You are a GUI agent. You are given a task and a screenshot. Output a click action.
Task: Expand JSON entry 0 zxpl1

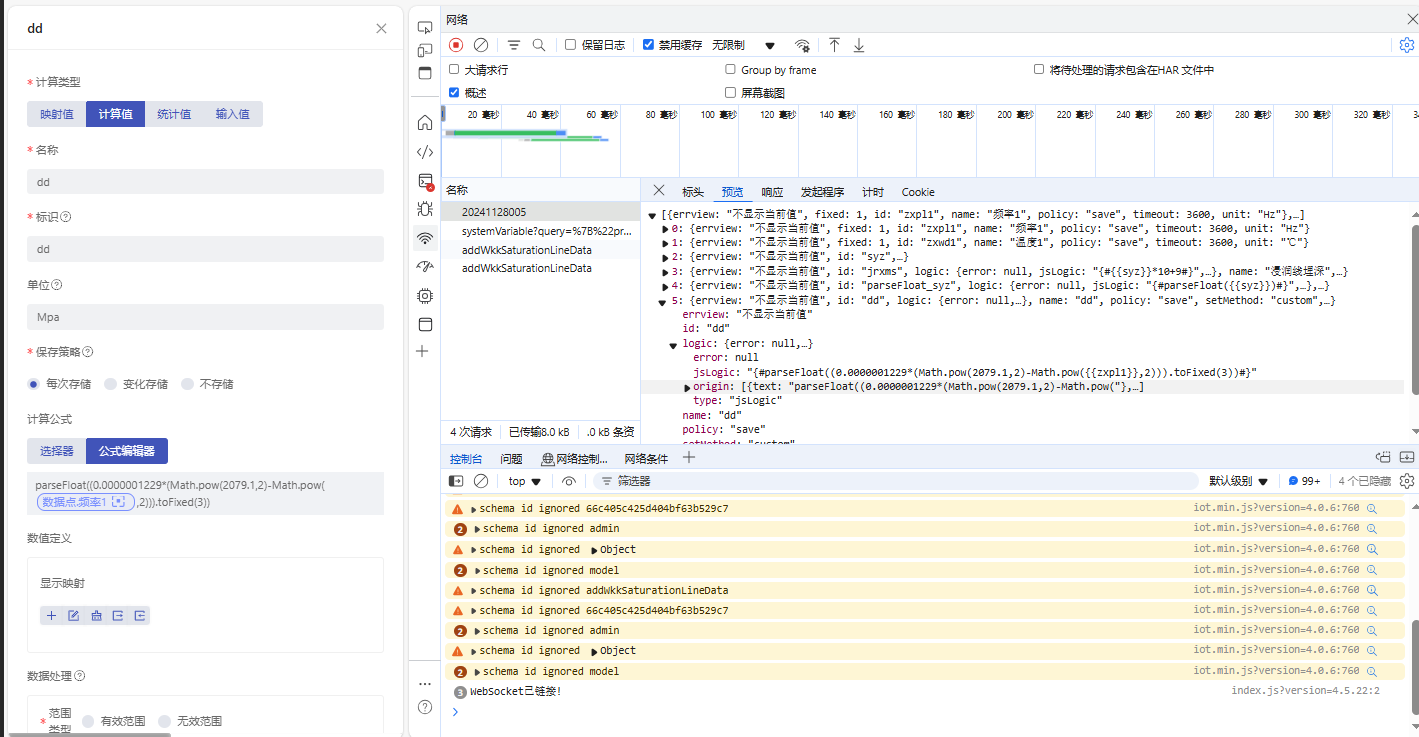point(667,228)
